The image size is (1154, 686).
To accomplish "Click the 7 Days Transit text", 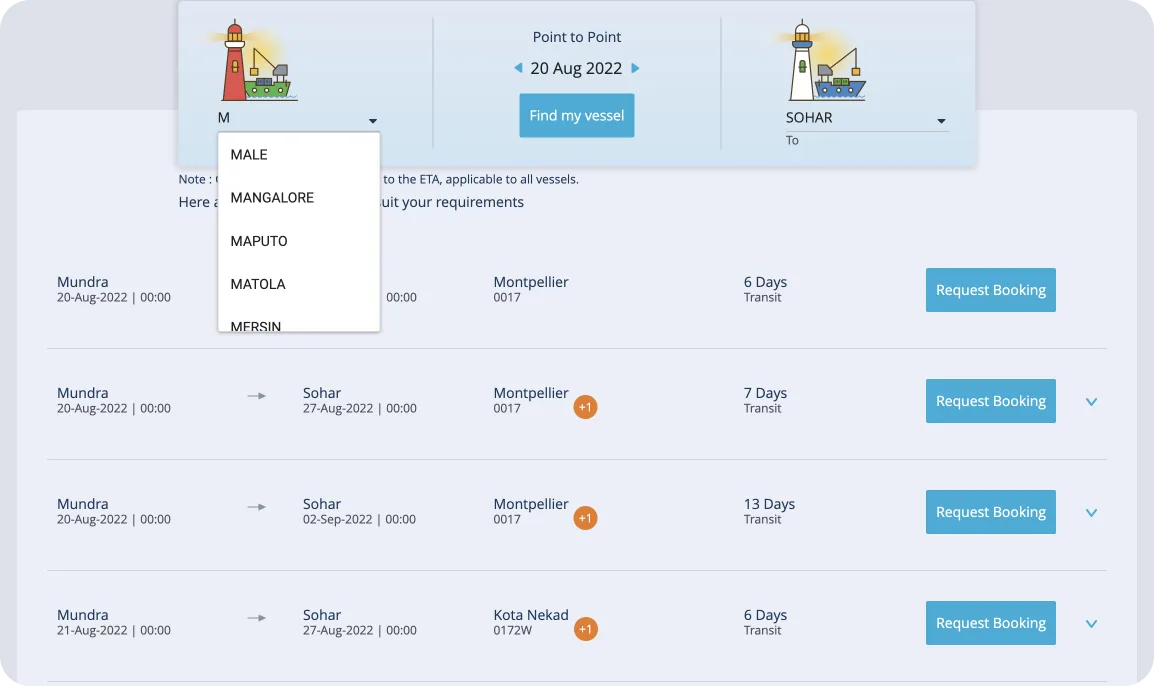I will tap(765, 400).
